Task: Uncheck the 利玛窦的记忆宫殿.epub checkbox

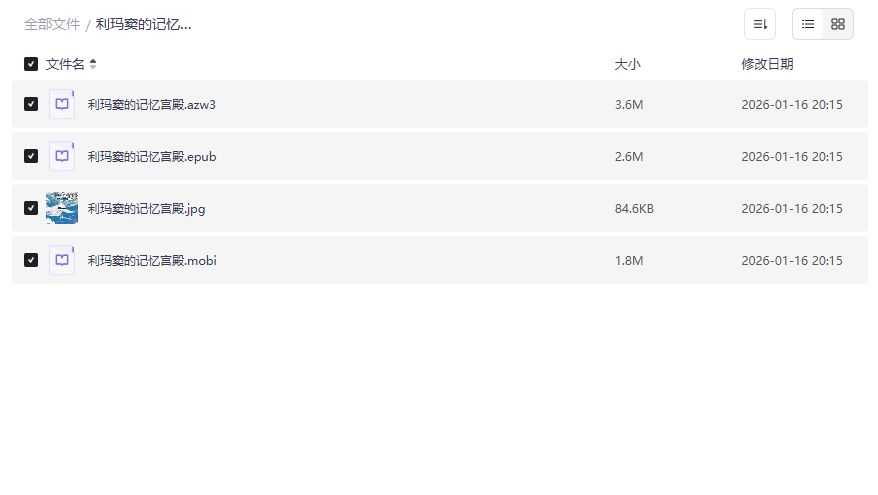Action: click(31, 156)
